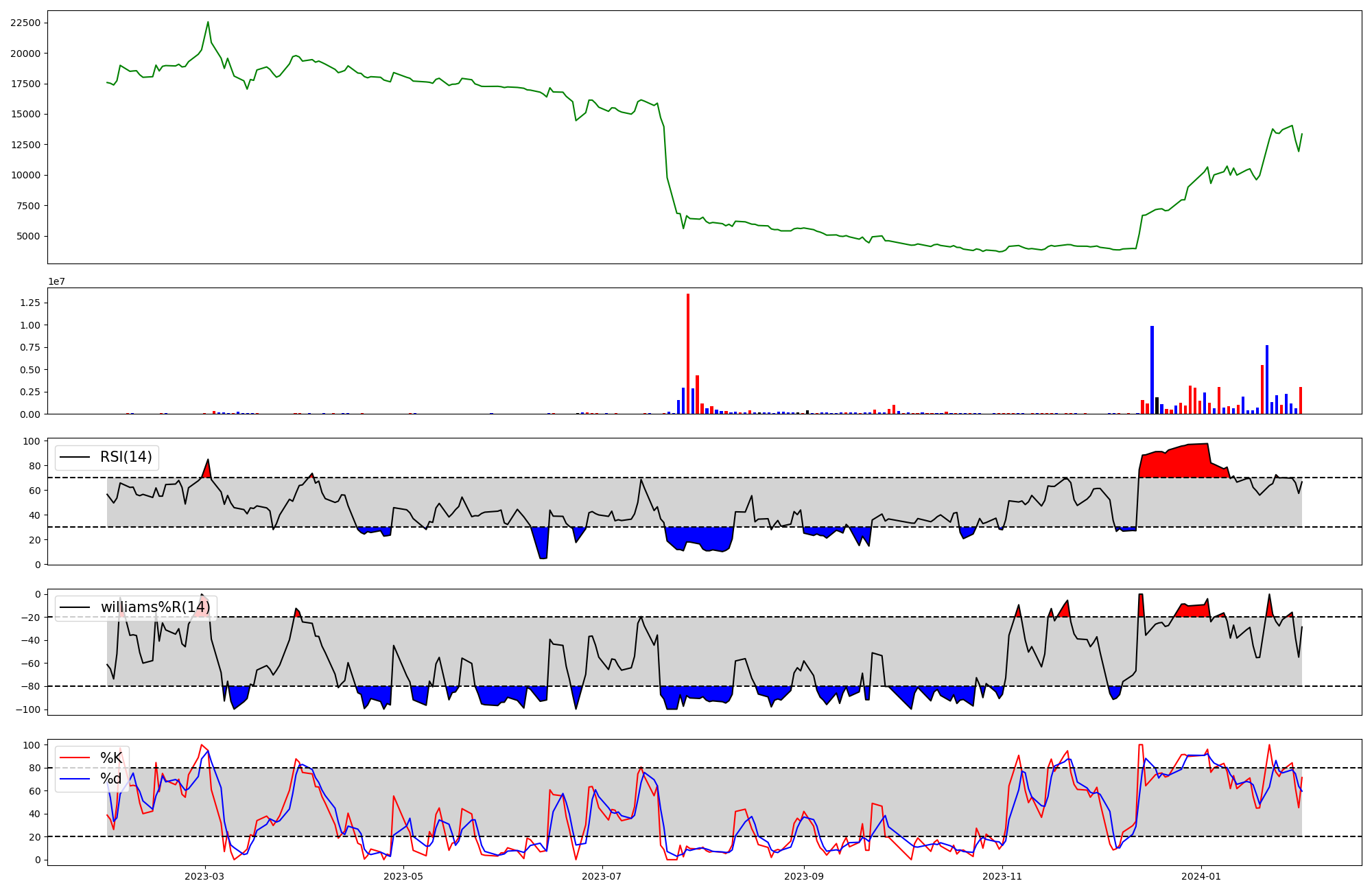This screenshot has width=1372, height=892.
Task: Click the 2024-01 date axis label
Action: [x=1200, y=876]
